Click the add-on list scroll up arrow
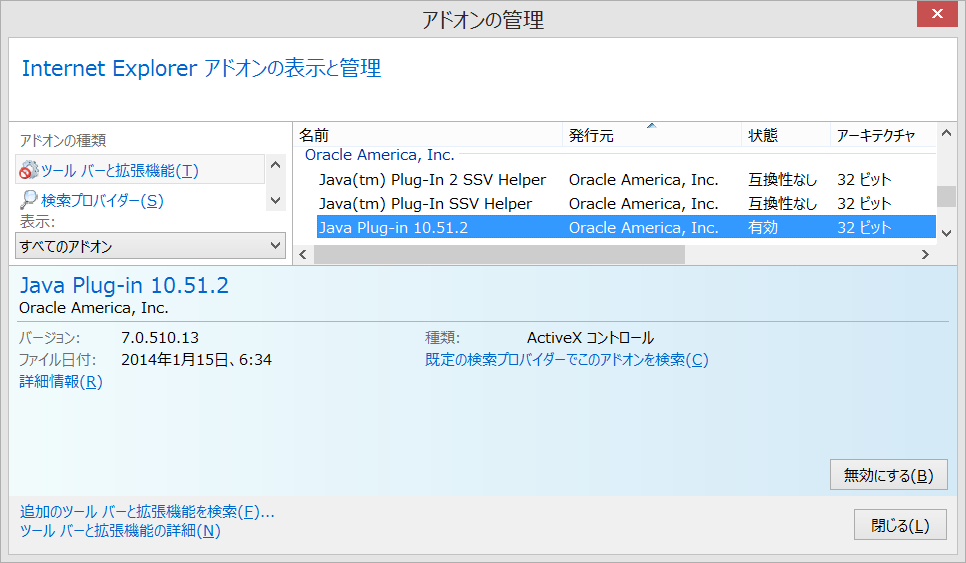The height and width of the screenshot is (563, 966). click(946, 133)
